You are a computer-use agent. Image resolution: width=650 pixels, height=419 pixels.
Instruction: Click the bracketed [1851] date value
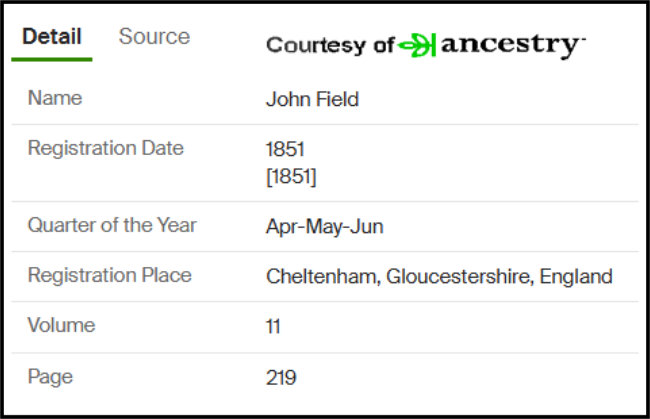click(x=291, y=177)
